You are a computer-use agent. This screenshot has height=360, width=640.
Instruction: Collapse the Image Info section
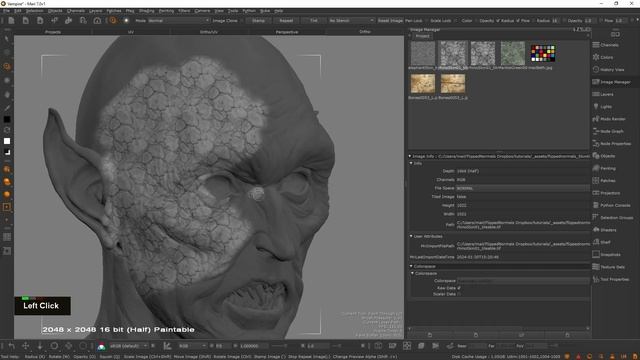click(x=410, y=156)
